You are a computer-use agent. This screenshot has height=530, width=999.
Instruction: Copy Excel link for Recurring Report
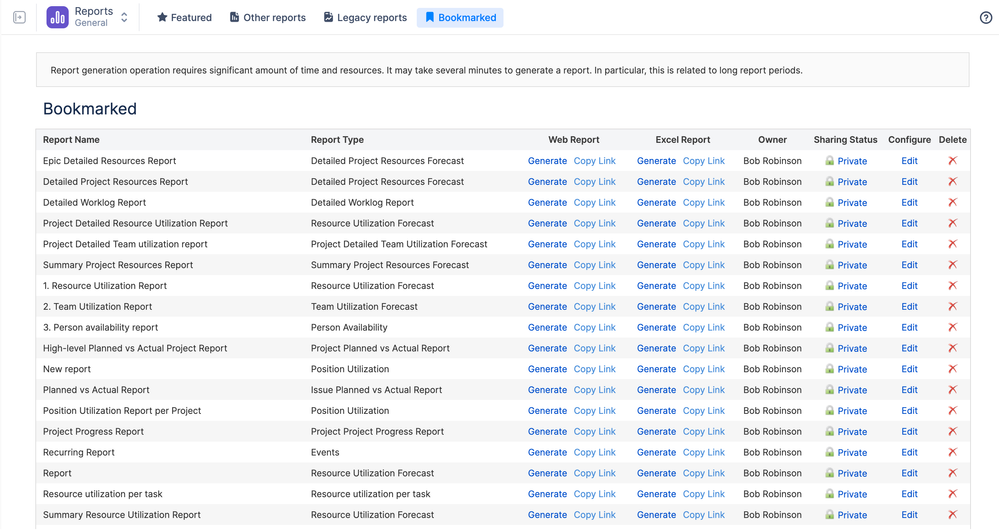704,452
